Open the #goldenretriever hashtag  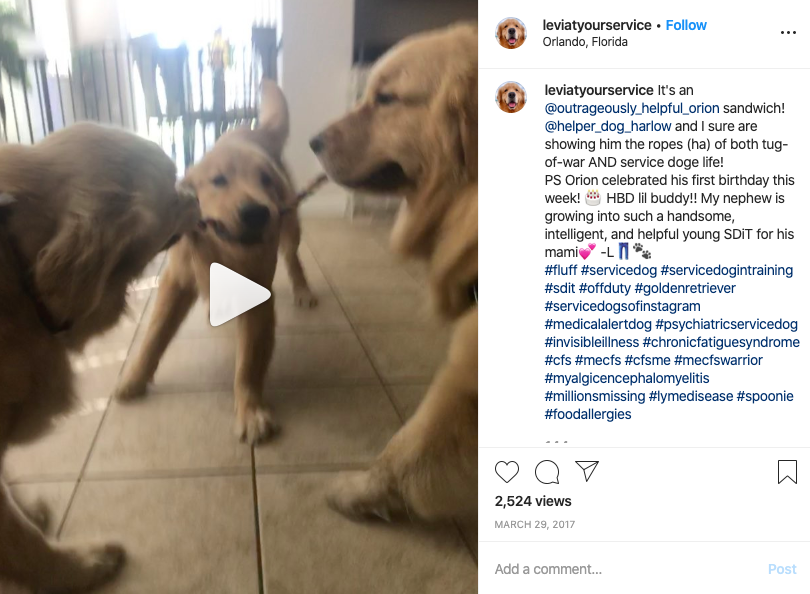coord(684,288)
